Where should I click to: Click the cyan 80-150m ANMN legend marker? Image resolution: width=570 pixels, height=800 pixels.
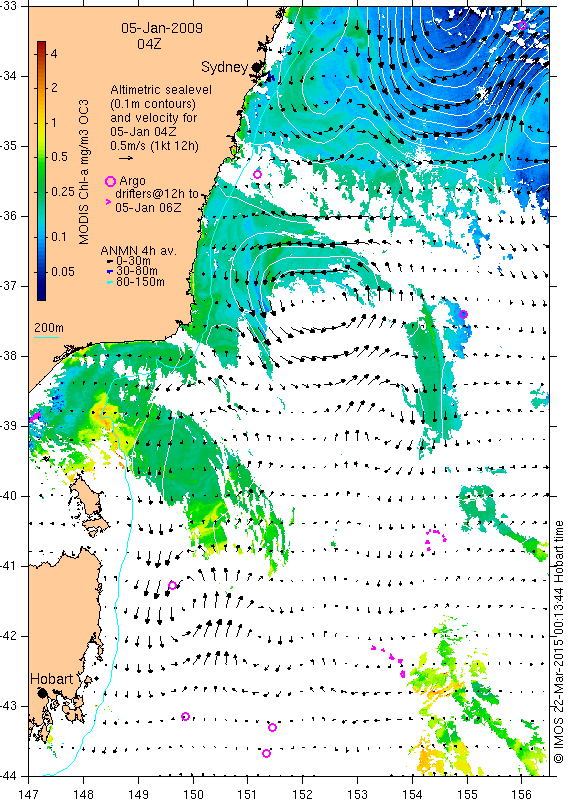pos(110,282)
